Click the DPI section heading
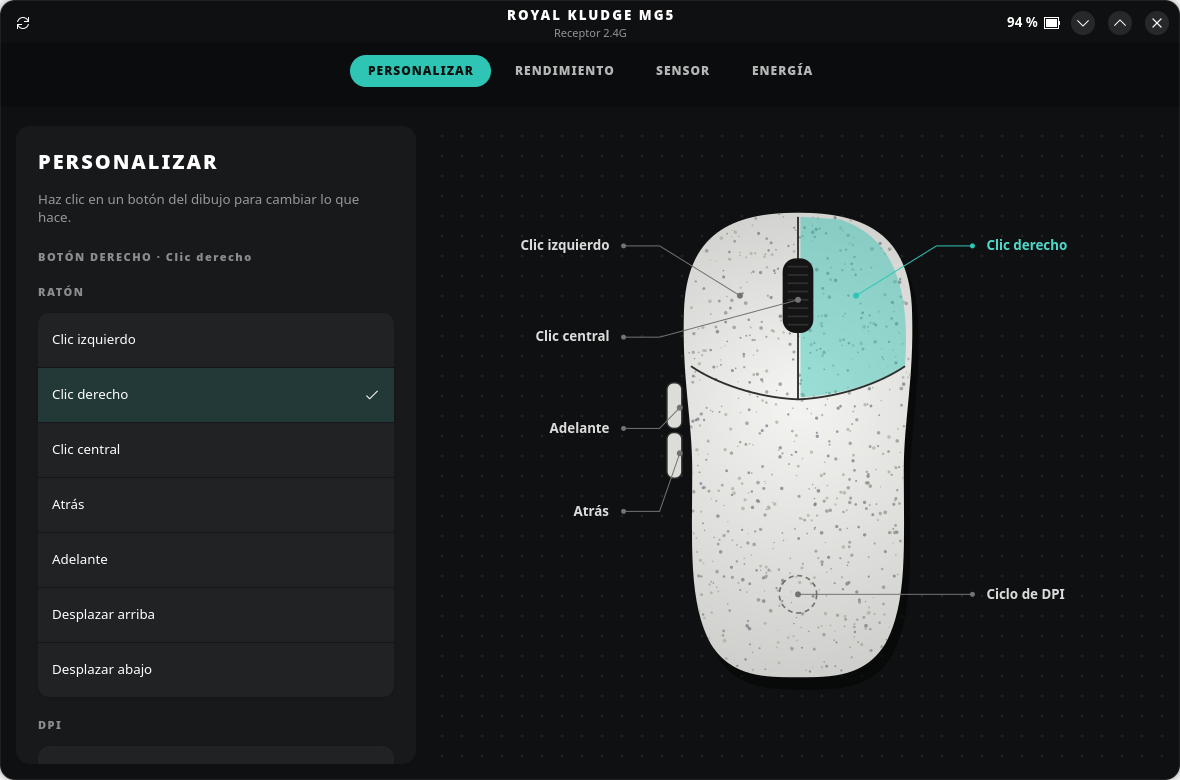The height and width of the screenshot is (780, 1180). pos(50,725)
